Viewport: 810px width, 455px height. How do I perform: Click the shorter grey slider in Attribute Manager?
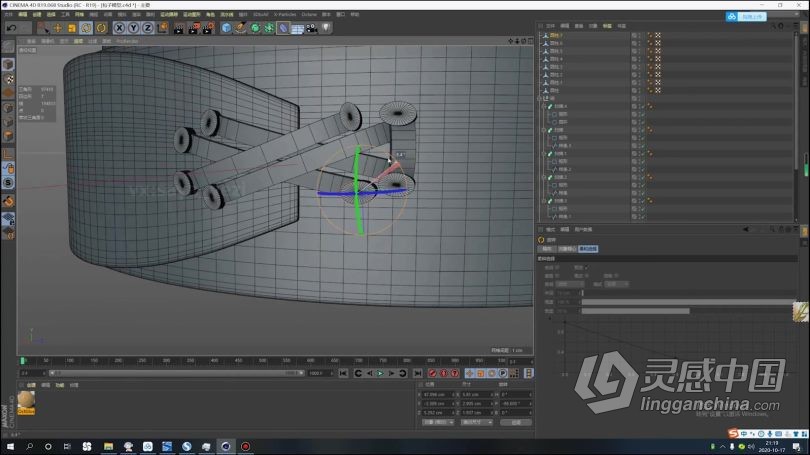pos(635,311)
